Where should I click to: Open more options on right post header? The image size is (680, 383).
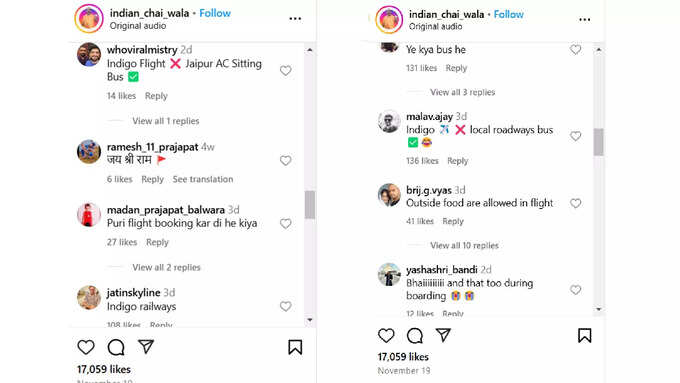[585, 20]
